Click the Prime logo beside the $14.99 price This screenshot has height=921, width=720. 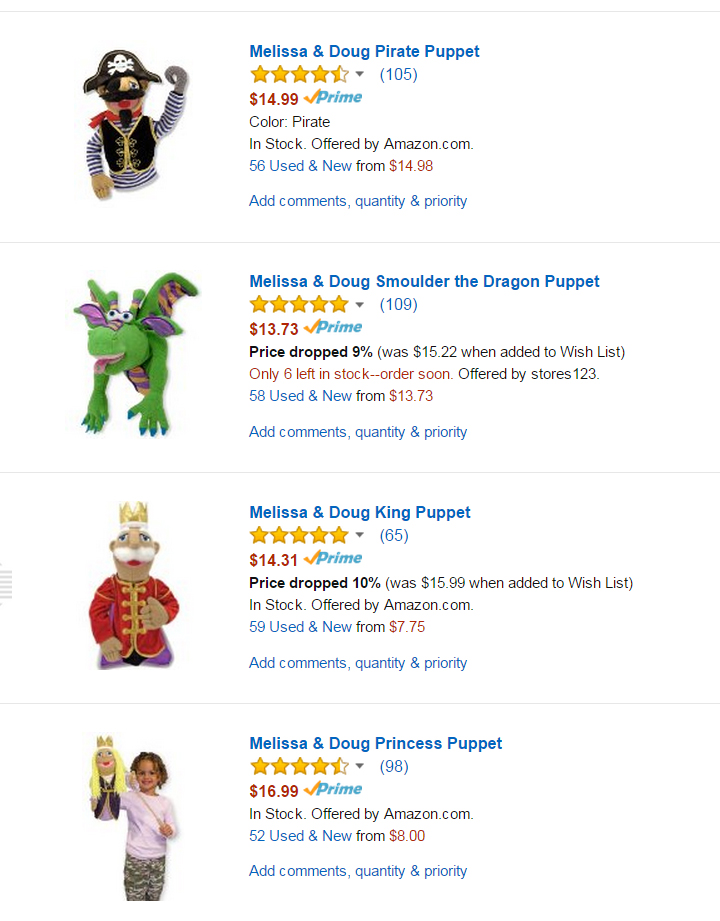click(333, 97)
